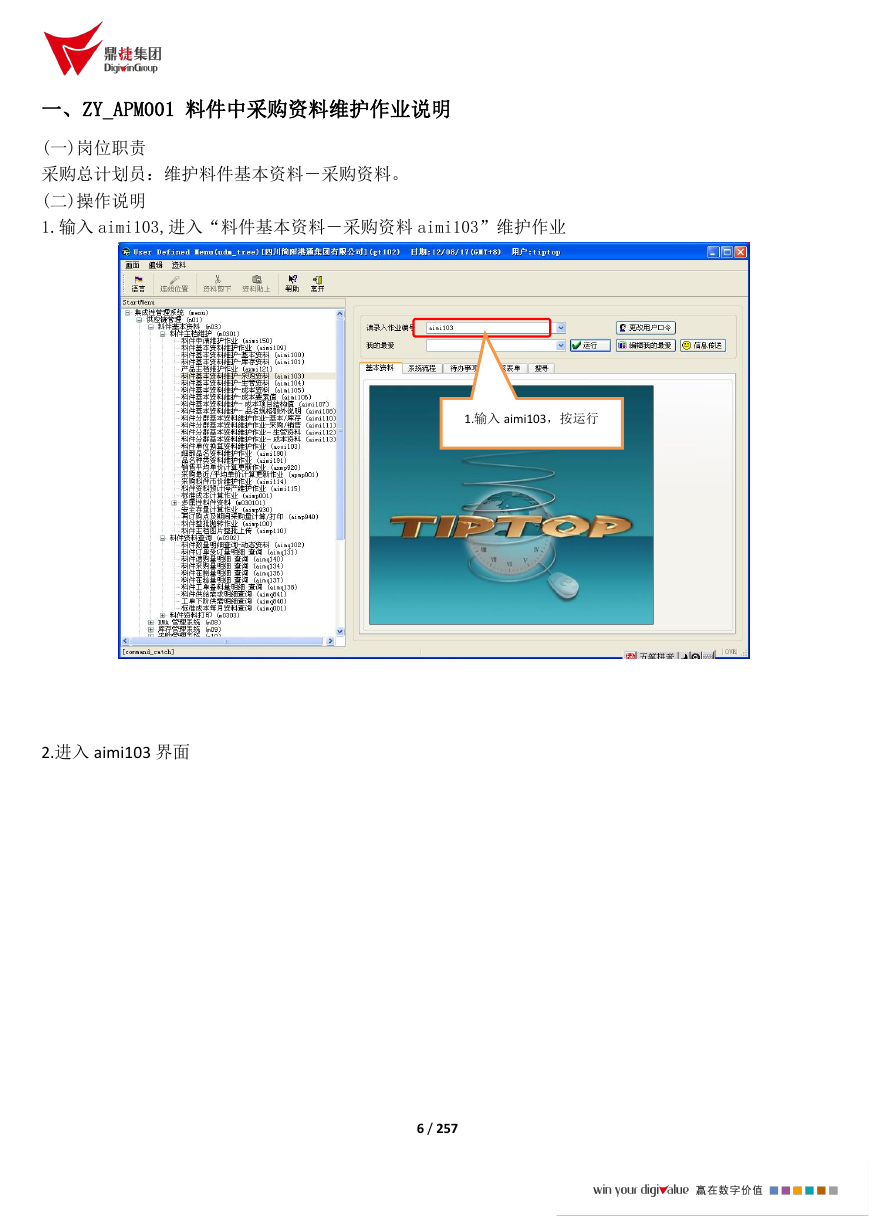Select the (aimi115) tree item

[241, 488]
